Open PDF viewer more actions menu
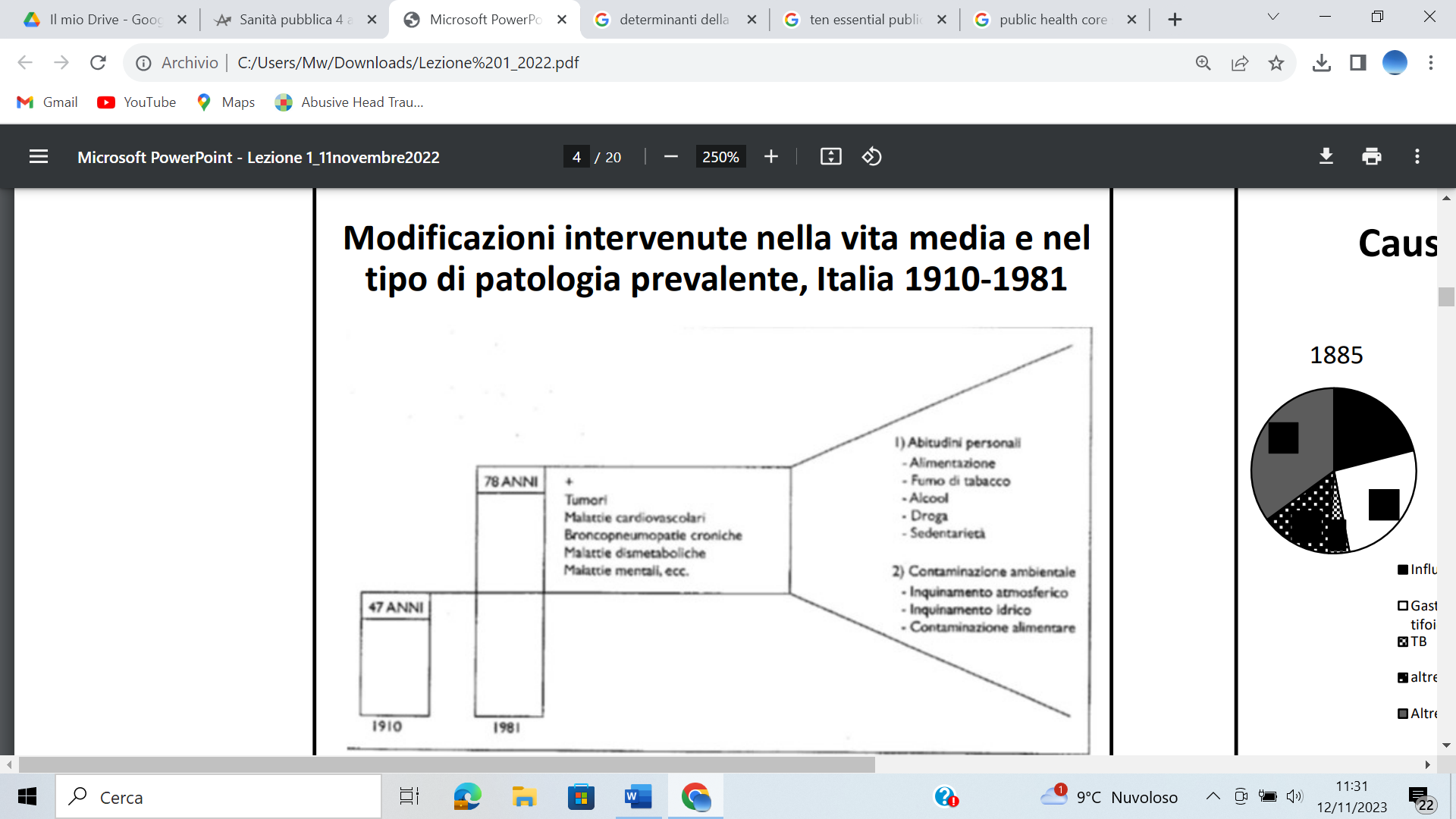Viewport: 1456px width, 819px height. 1417,157
